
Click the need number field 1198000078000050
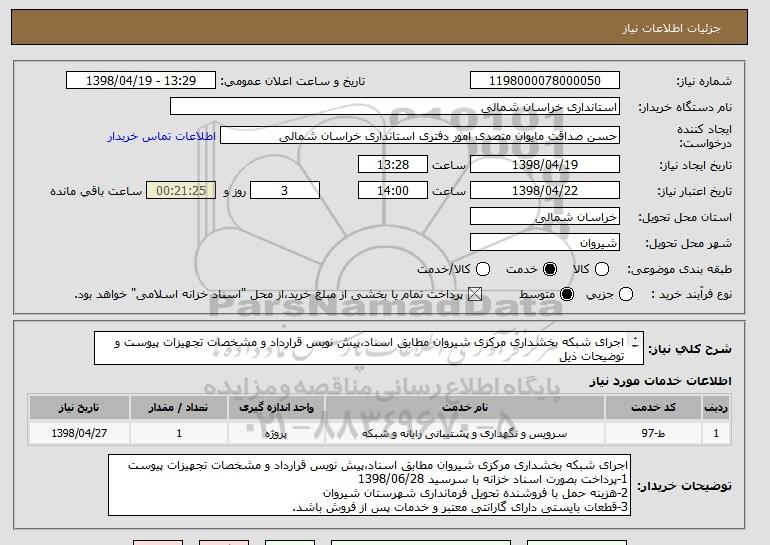click(x=545, y=81)
